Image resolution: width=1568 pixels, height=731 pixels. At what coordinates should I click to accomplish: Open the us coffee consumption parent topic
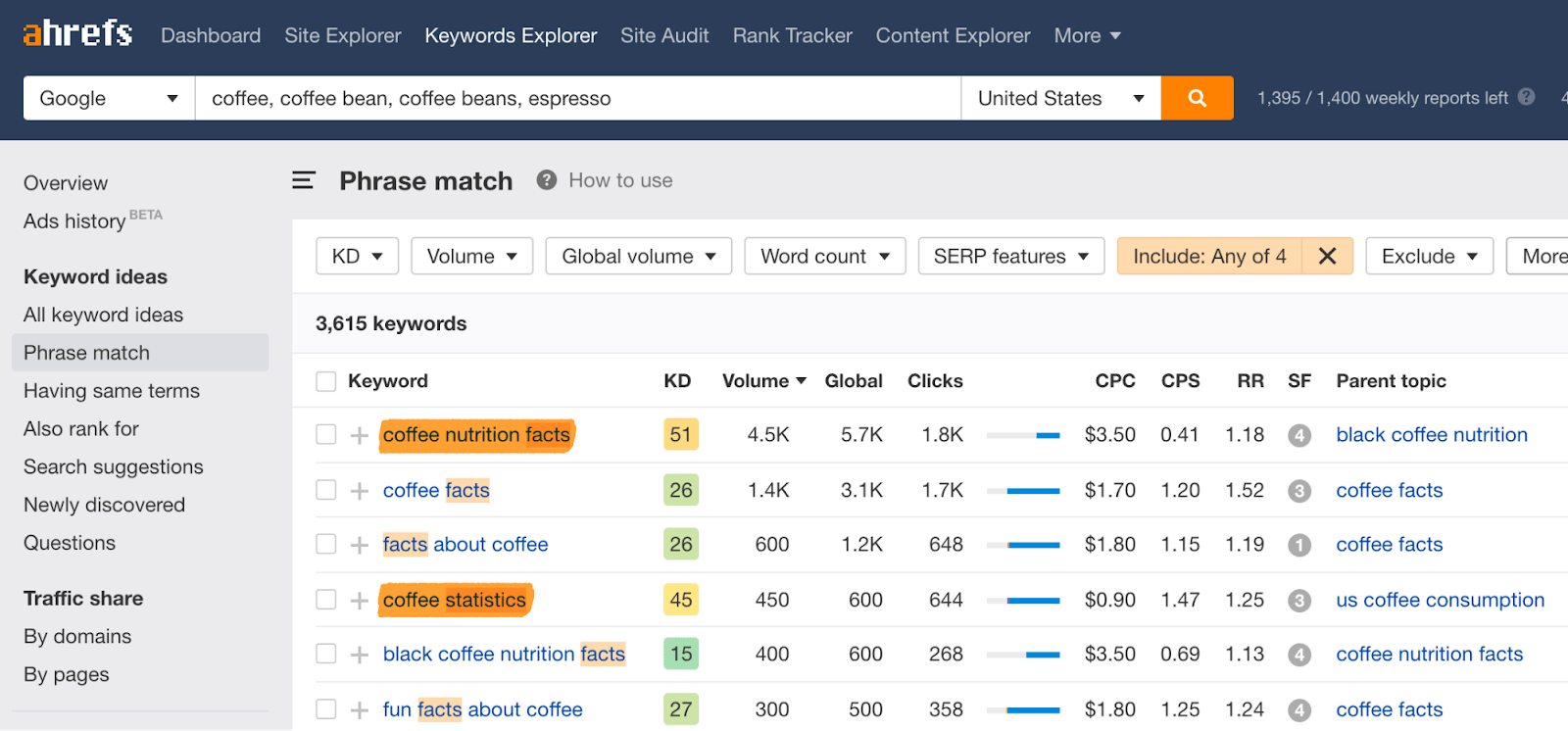pyautogui.click(x=1440, y=600)
